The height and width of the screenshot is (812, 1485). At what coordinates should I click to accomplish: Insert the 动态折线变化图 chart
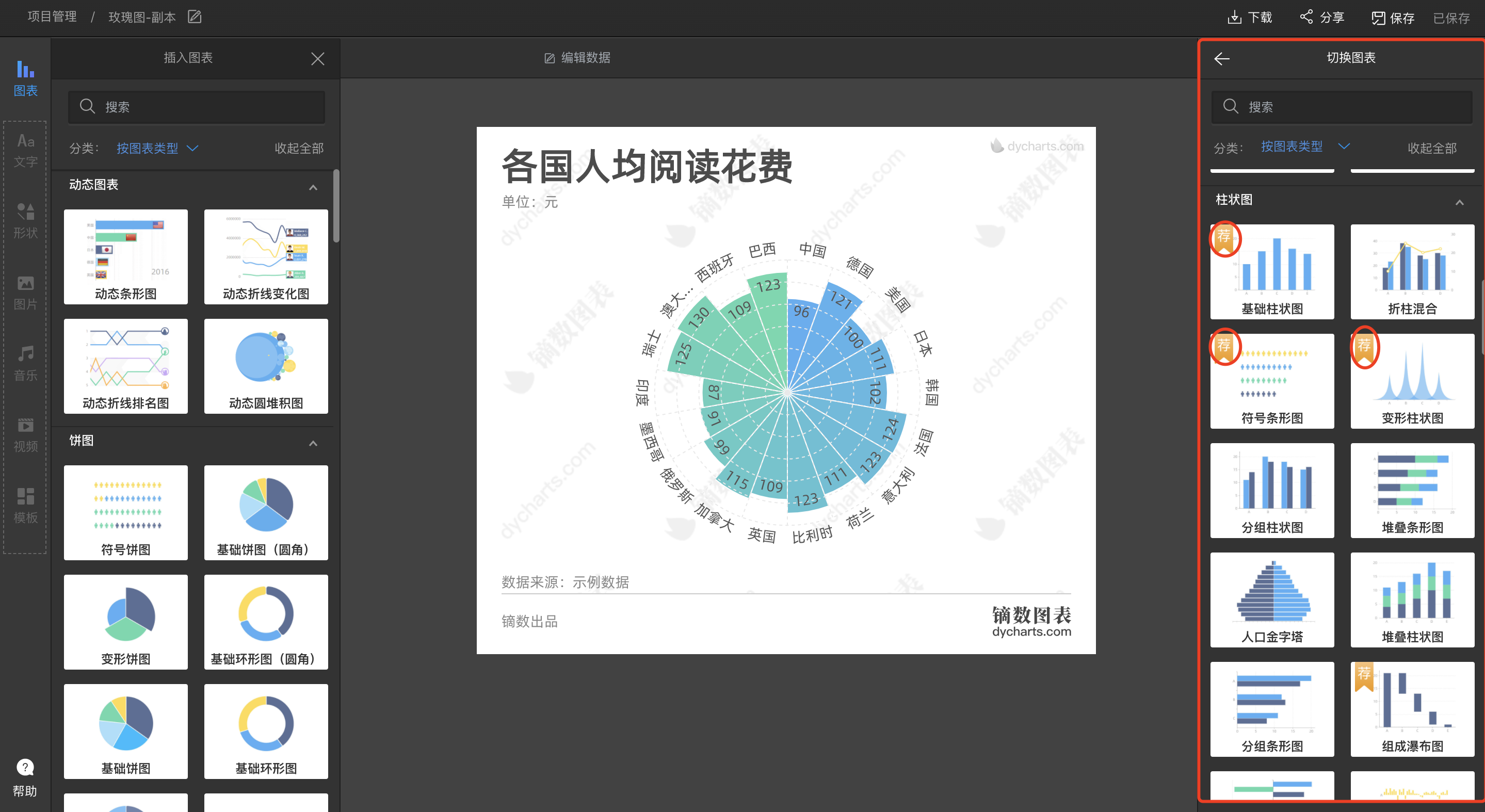[x=266, y=256]
